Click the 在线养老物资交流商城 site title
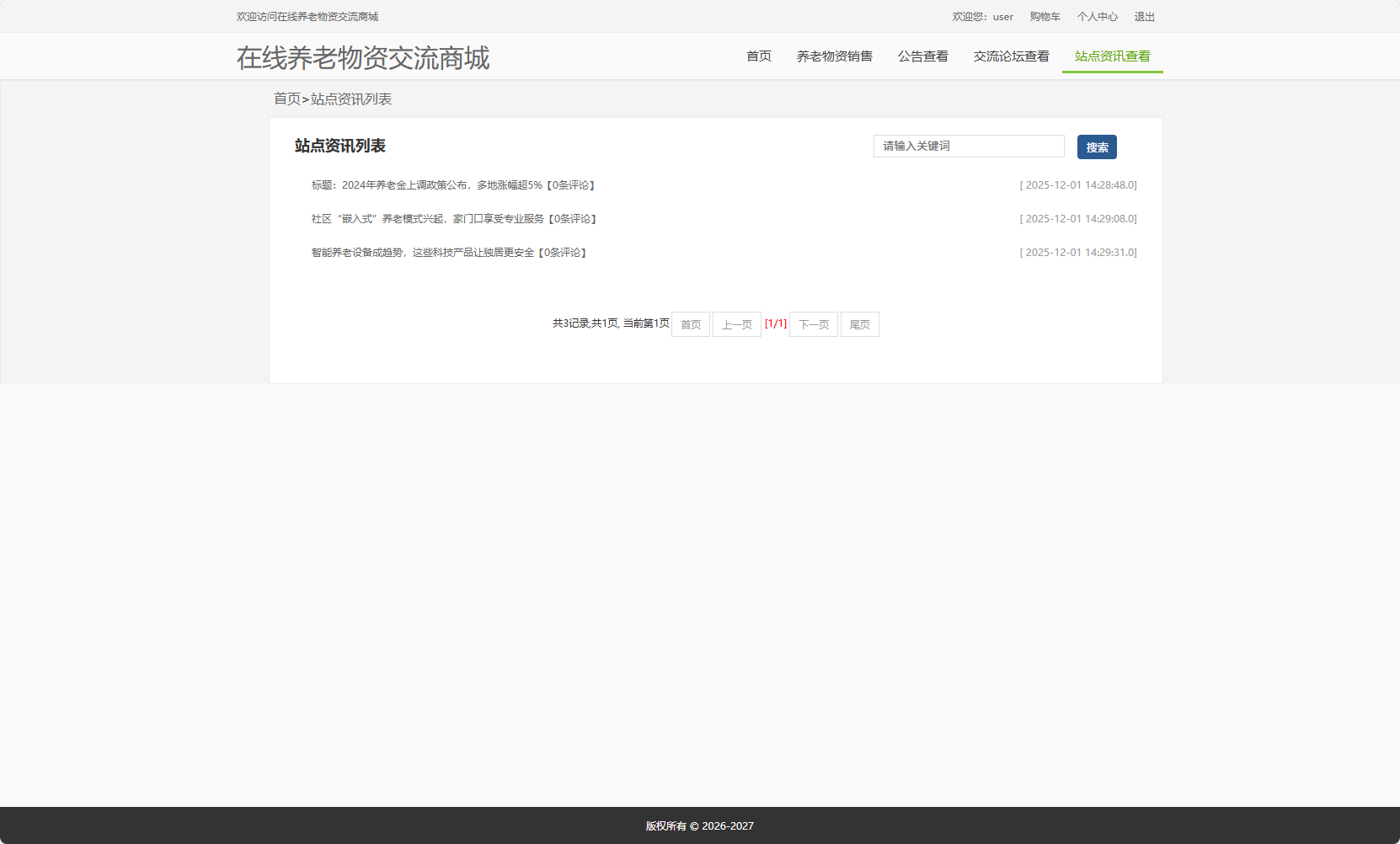Viewport: 1400px width, 844px height. (x=363, y=58)
